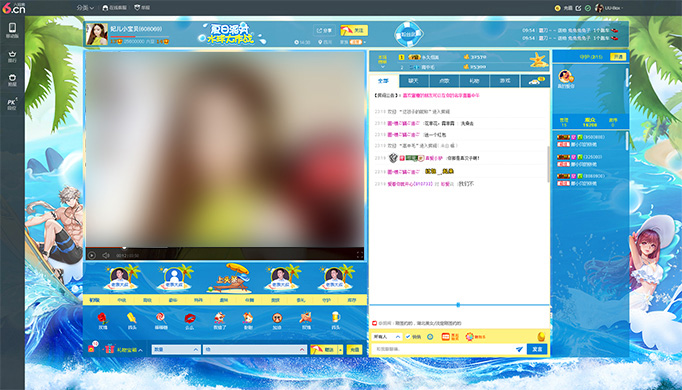Click the blue 发言 send button
This screenshot has width=682, height=390.
(x=537, y=349)
